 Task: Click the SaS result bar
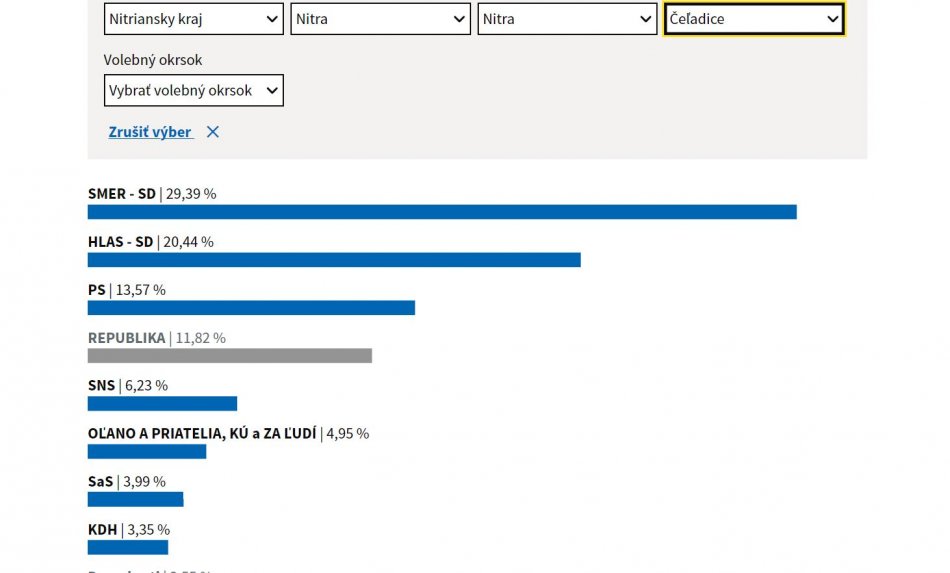135,499
